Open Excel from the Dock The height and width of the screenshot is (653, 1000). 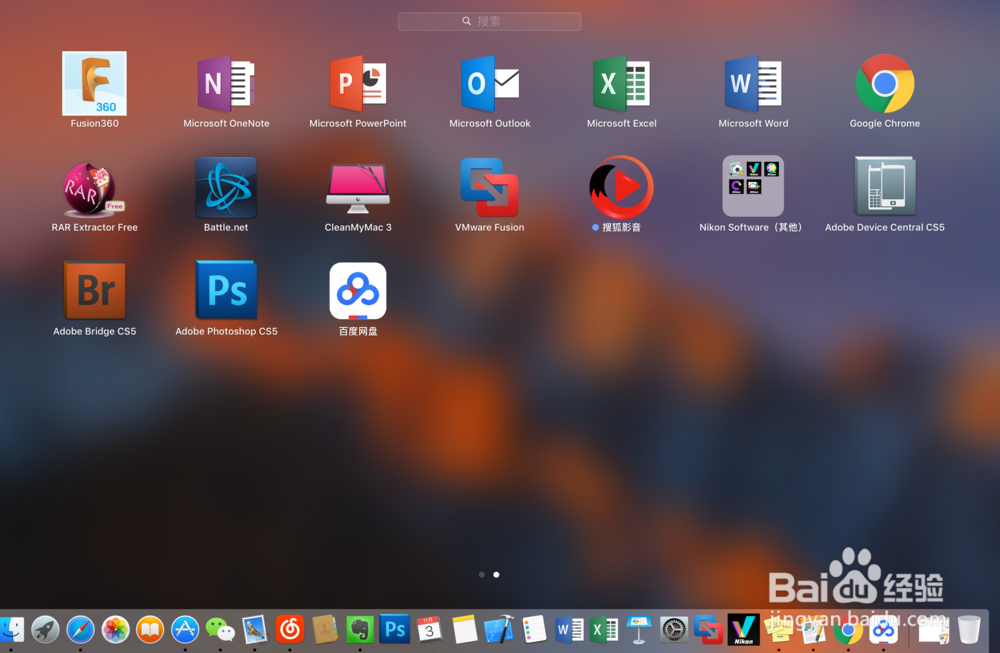(x=603, y=629)
